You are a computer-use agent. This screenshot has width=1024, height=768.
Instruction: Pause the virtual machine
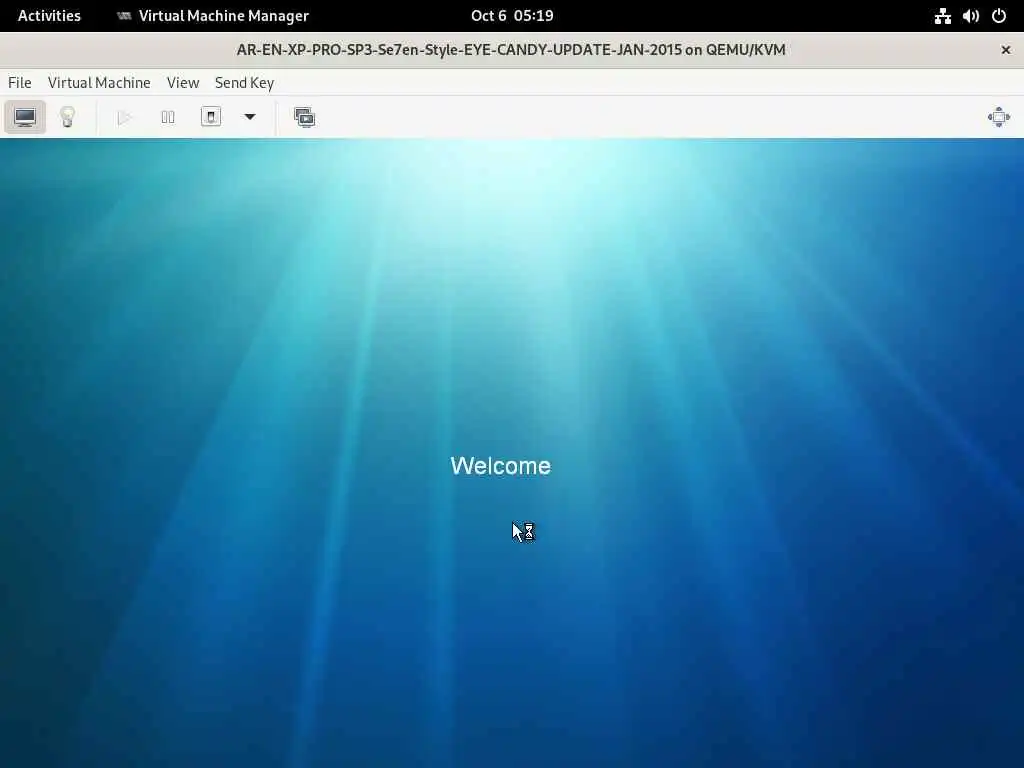pos(168,118)
